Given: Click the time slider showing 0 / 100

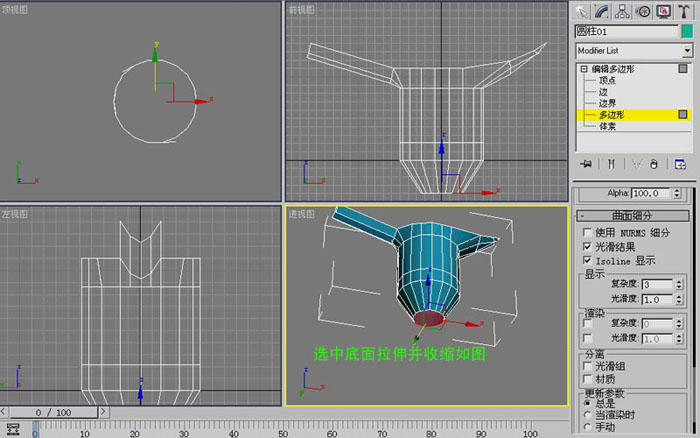Looking at the screenshot, I should pos(54,412).
